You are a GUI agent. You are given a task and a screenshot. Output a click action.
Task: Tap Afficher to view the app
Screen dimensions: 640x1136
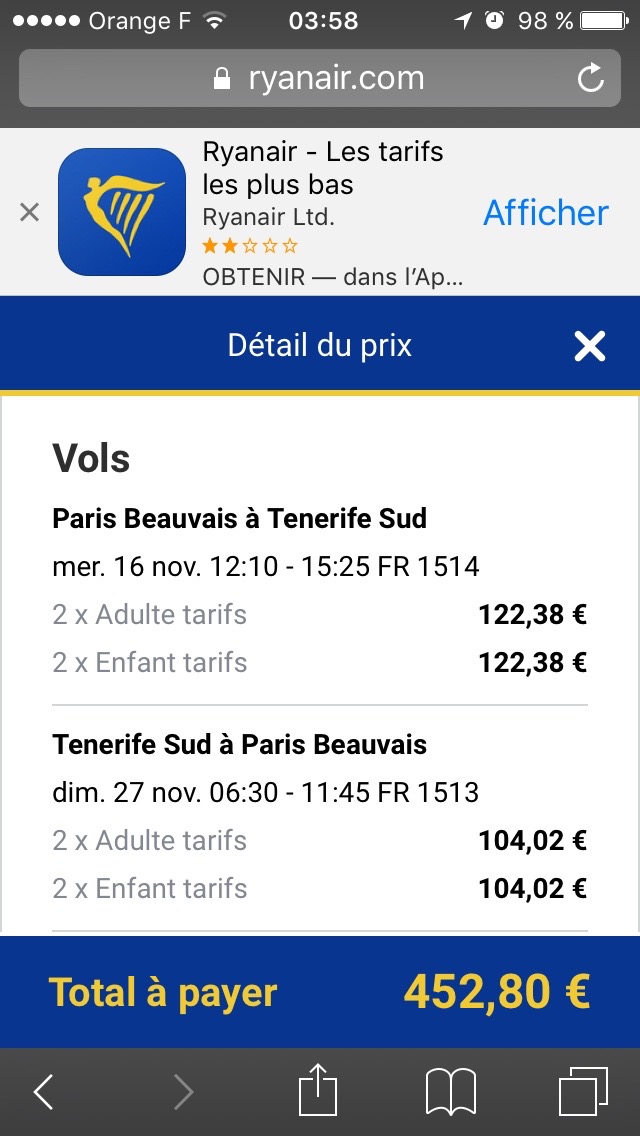(x=546, y=212)
